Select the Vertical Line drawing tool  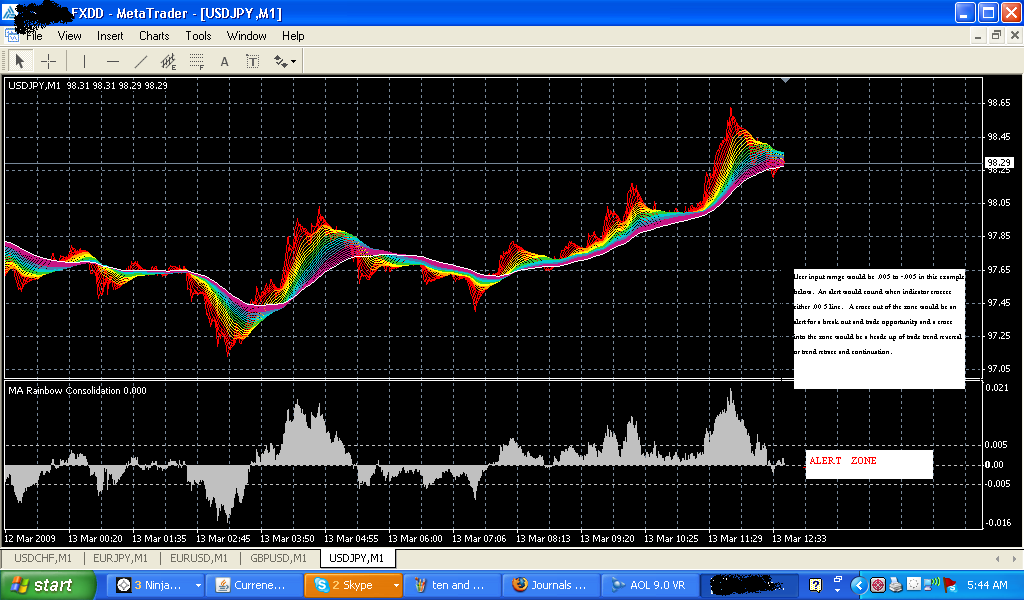pos(84,61)
